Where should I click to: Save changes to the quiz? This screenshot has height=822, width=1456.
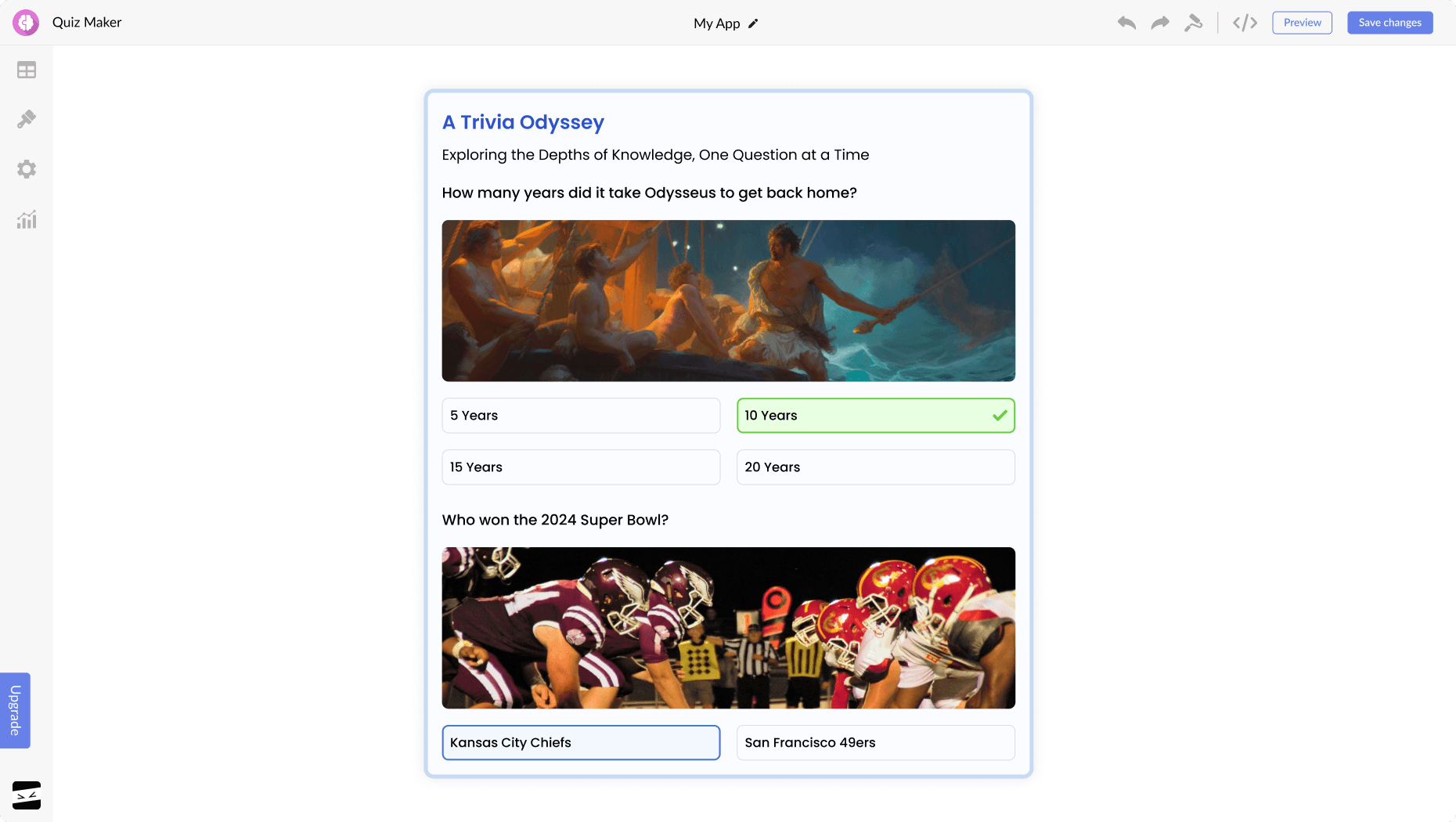click(1389, 22)
